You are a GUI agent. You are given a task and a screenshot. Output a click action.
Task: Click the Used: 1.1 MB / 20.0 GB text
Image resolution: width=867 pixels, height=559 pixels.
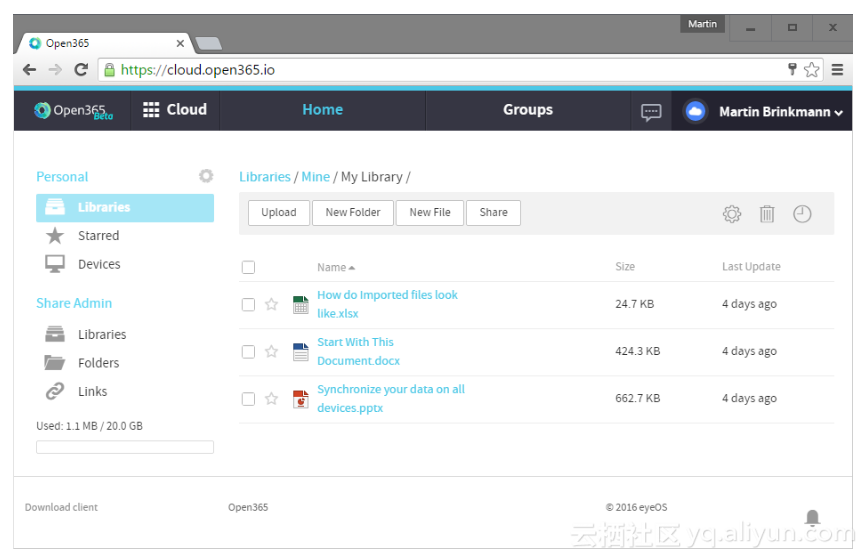(x=90, y=426)
